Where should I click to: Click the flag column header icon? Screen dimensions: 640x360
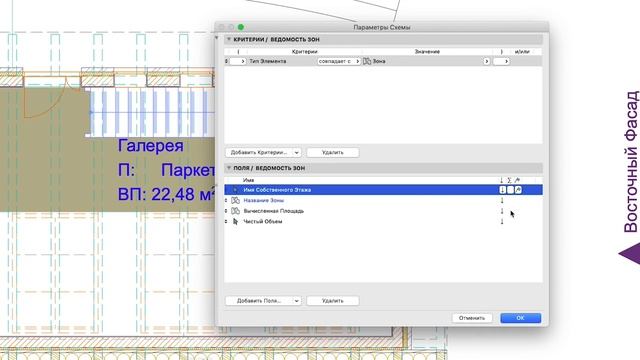517,180
